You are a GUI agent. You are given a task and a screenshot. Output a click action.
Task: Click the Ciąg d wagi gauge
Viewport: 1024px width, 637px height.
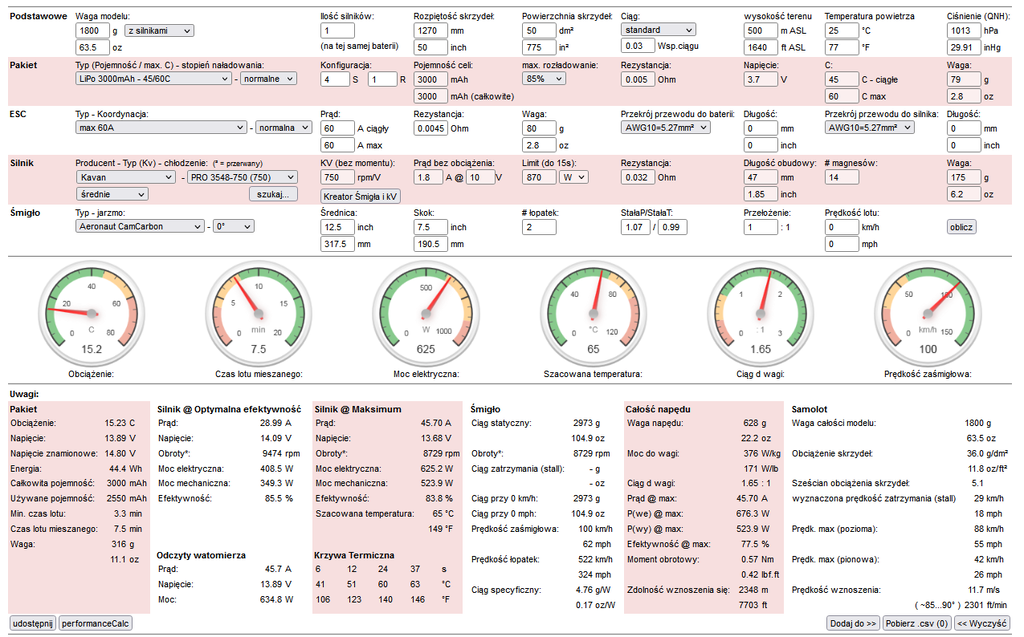tap(761, 313)
